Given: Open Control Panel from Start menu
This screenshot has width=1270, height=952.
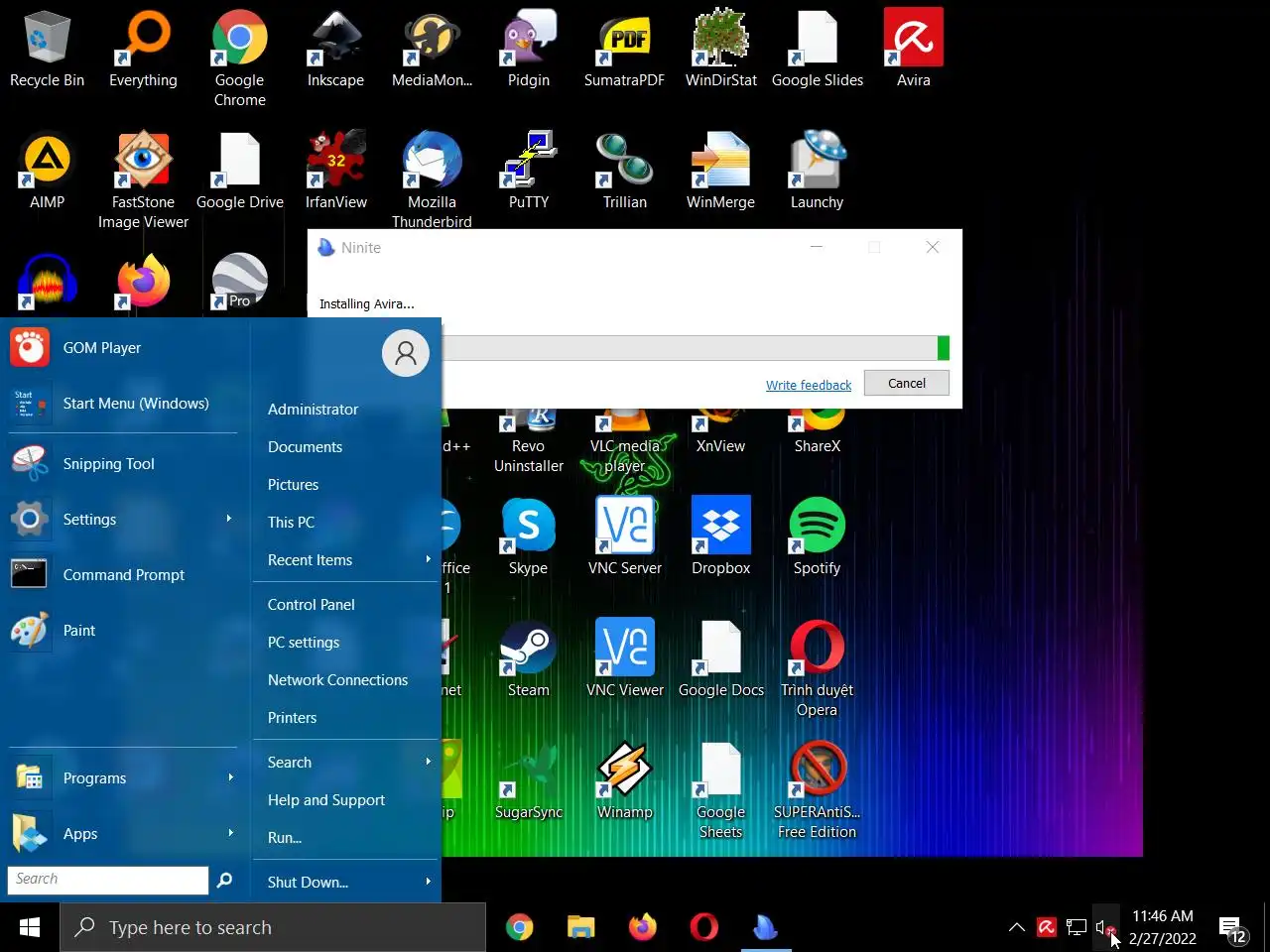Looking at the screenshot, I should [x=346, y=604].
